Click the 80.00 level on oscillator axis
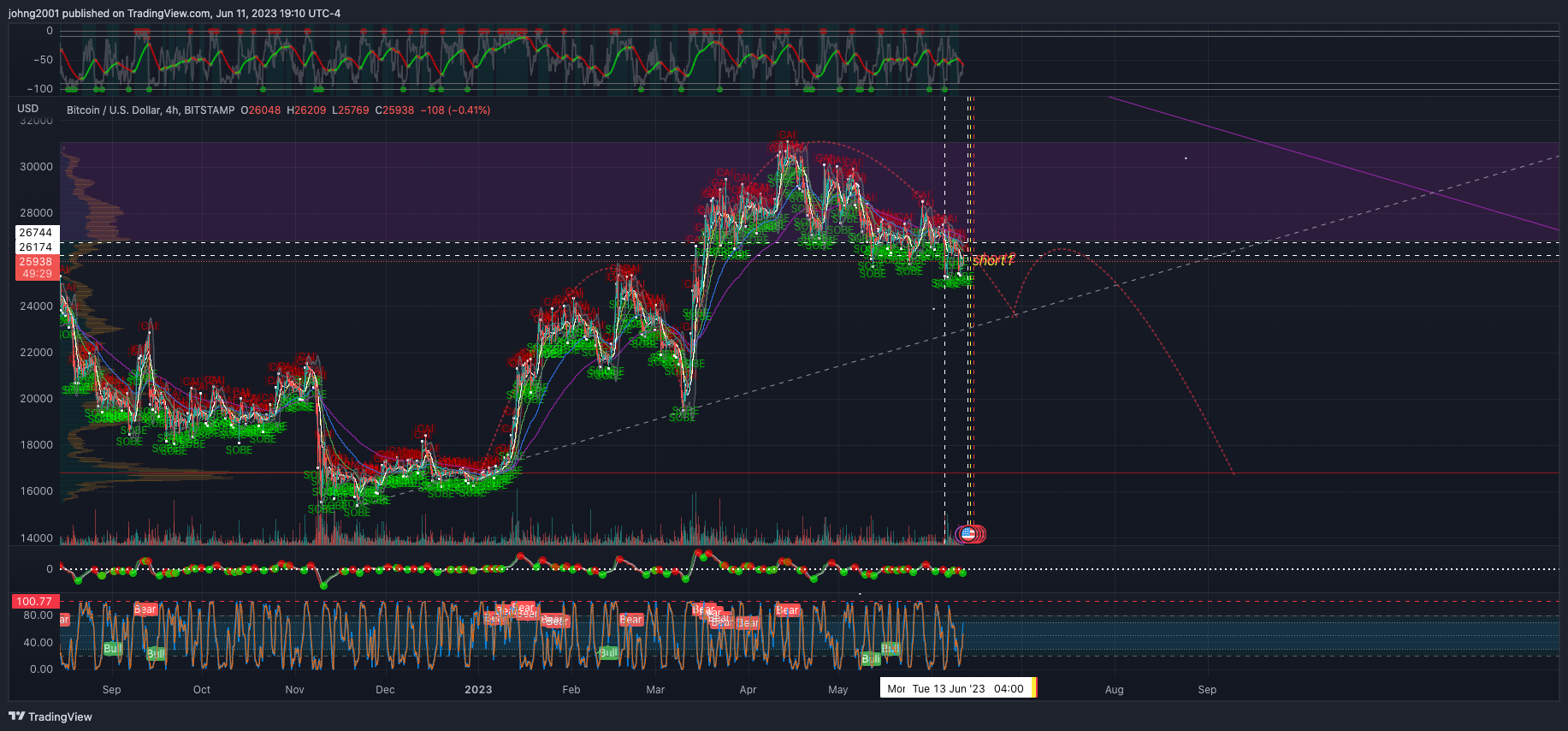Screen dimensions: 1568x731 (x=38, y=615)
